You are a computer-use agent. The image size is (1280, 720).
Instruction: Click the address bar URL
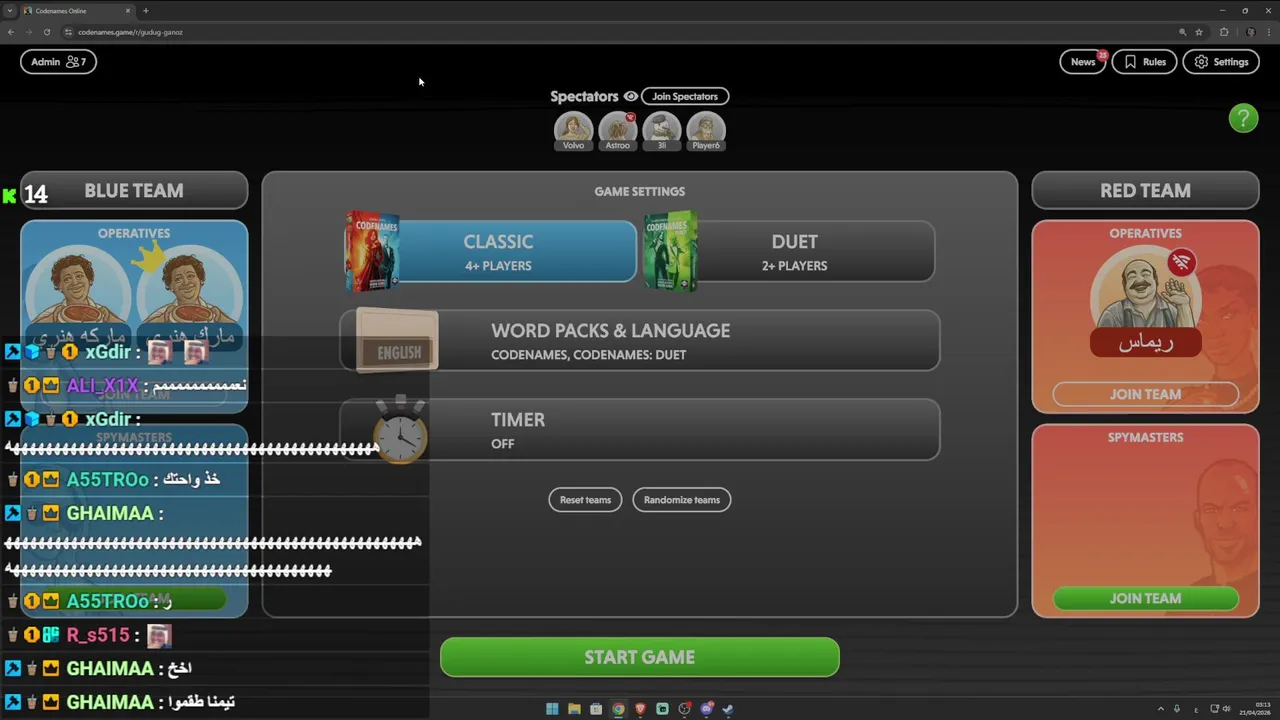(x=130, y=32)
